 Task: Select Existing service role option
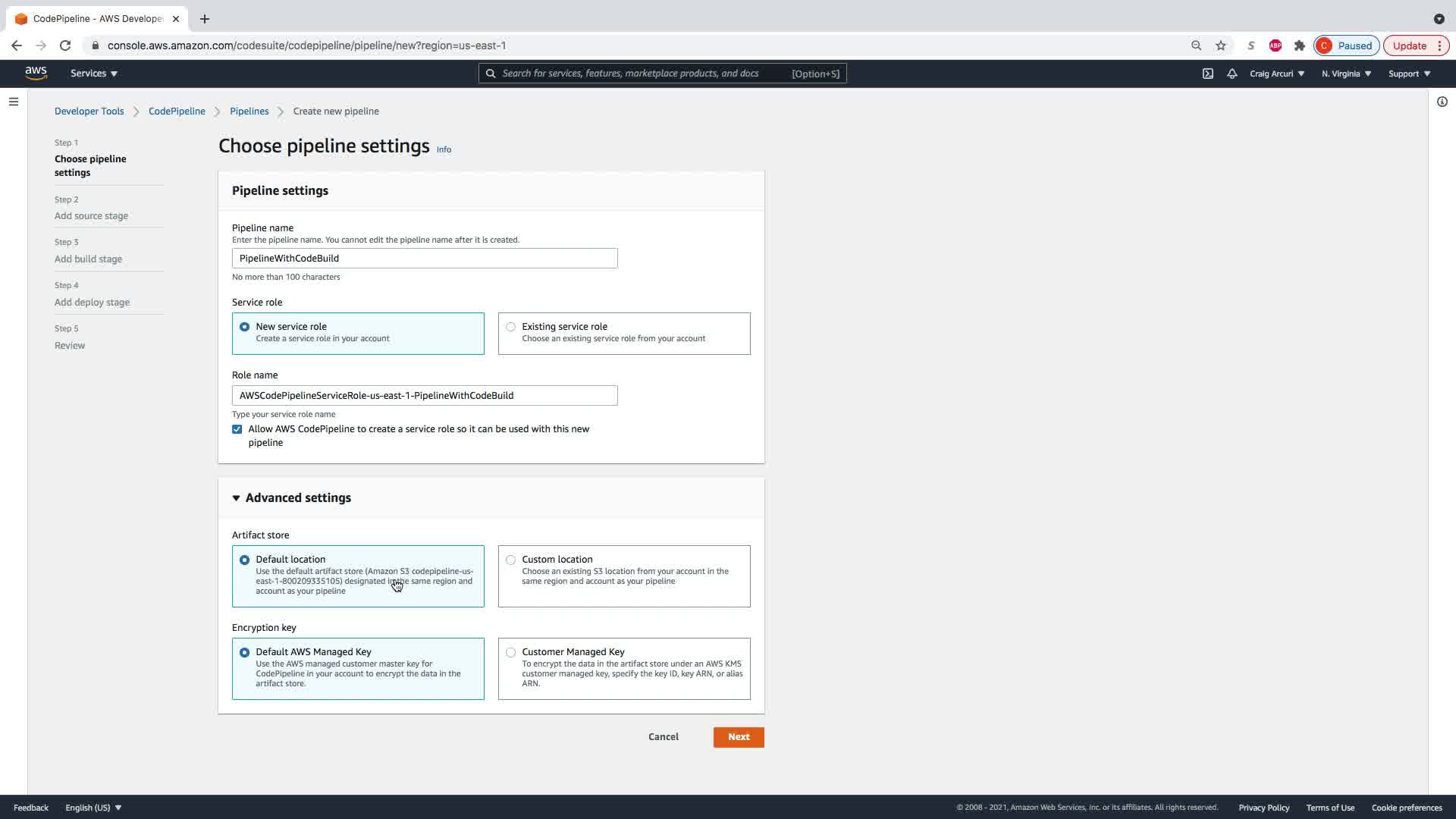click(511, 327)
